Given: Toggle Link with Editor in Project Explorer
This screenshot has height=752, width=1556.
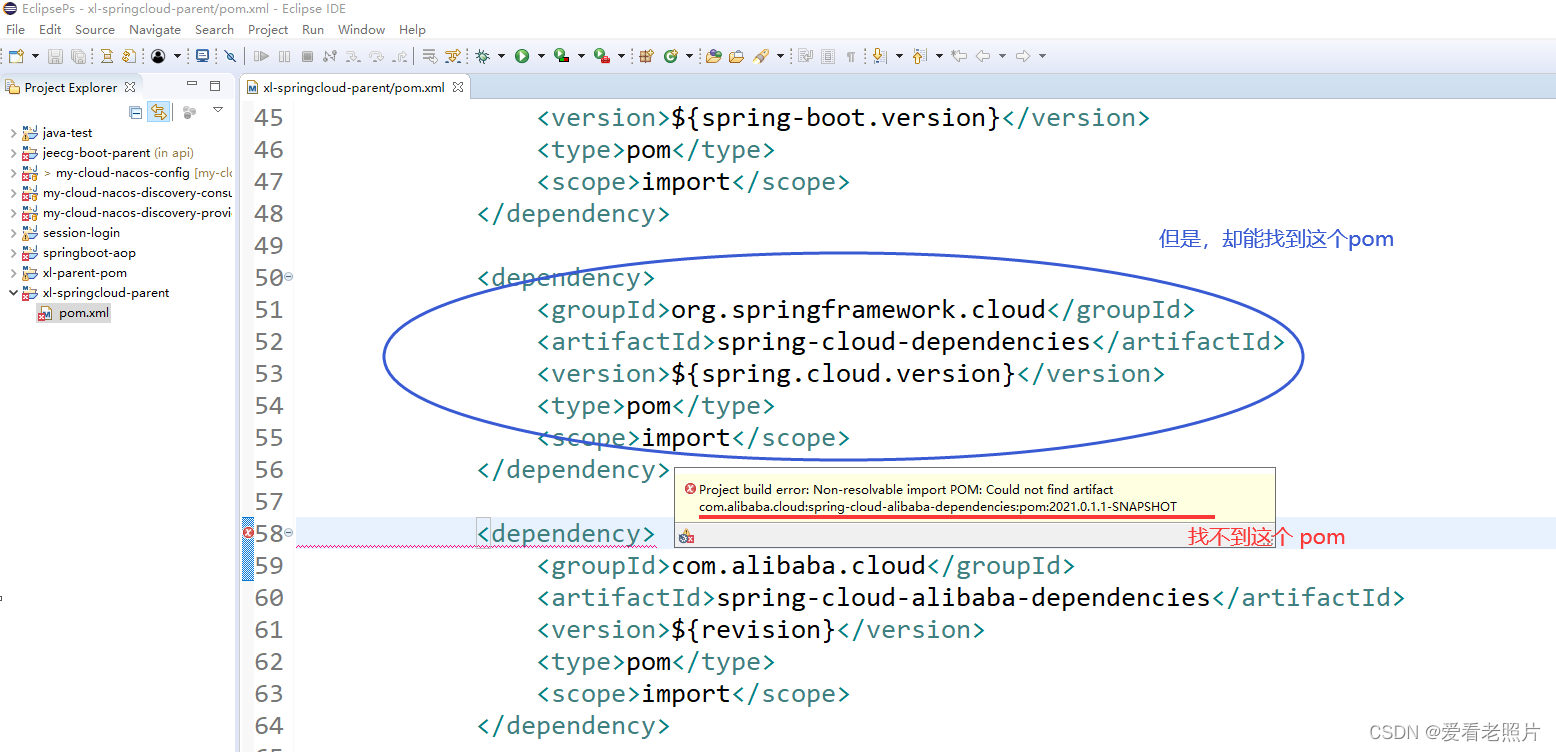Looking at the screenshot, I should click(x=158, y=111).
